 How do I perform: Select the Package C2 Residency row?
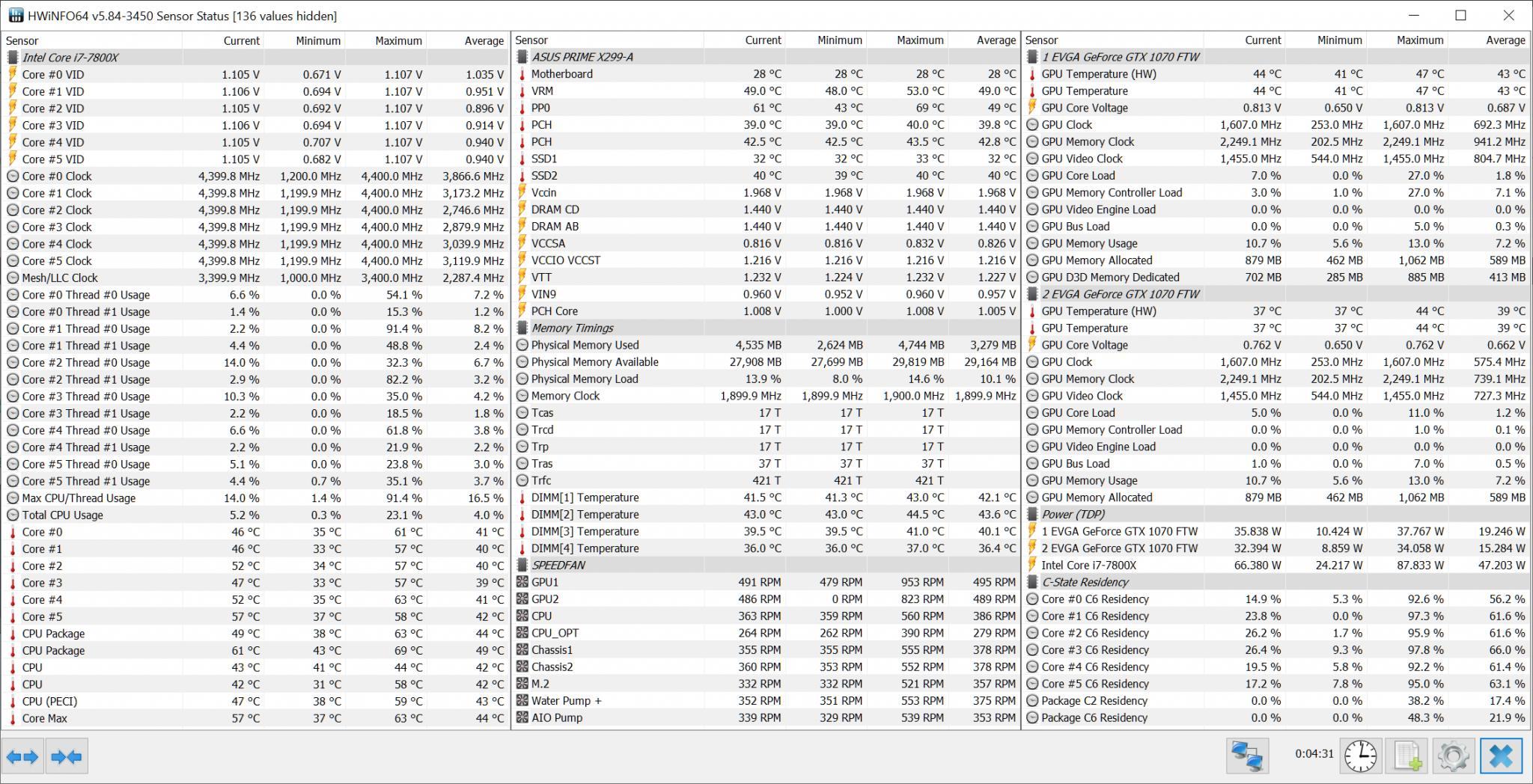(1277, 701)
